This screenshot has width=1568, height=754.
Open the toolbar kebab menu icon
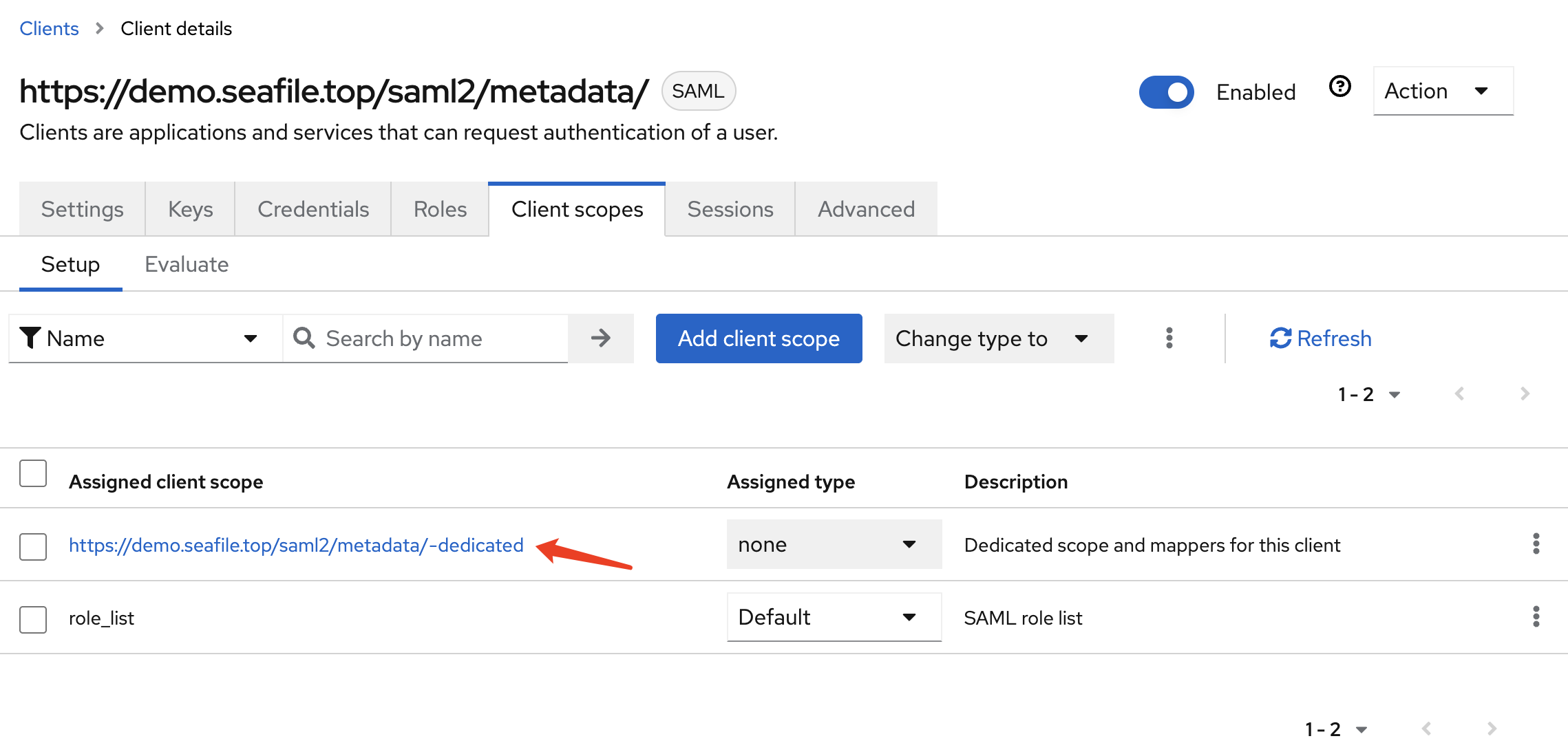(x=1169, y=338)
